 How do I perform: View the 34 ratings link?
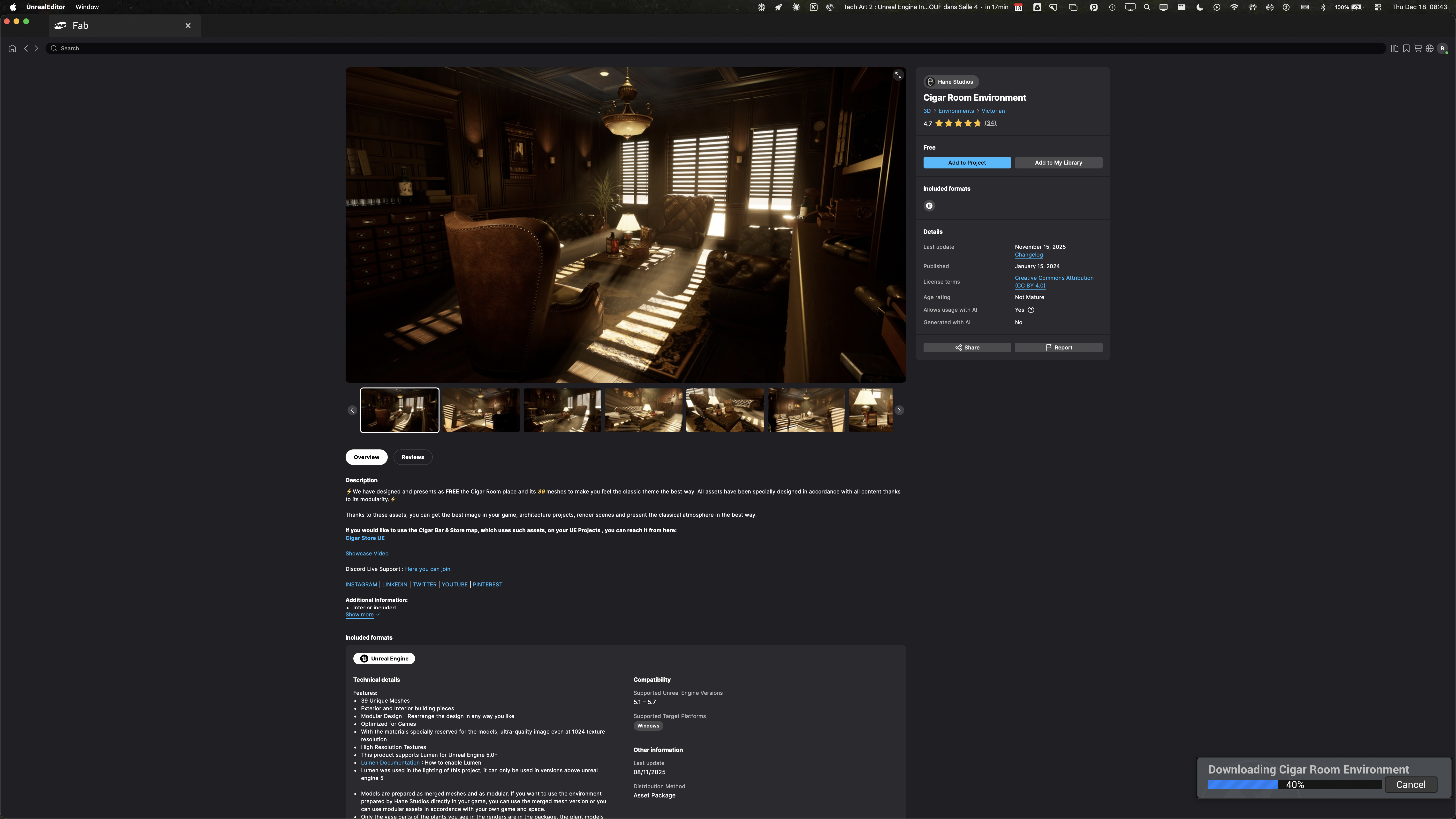point(990,123)
